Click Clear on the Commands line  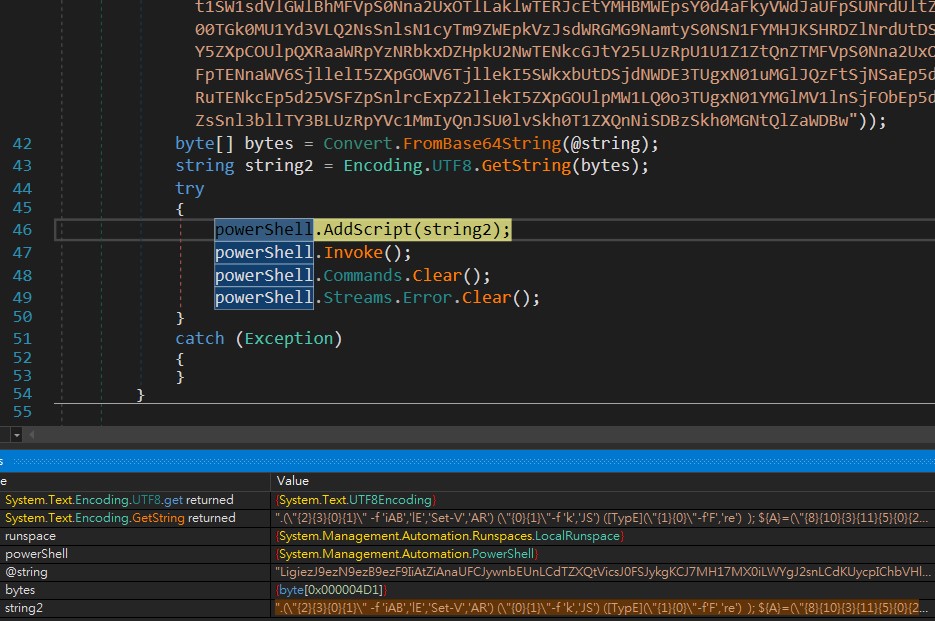tap(437, 276)
